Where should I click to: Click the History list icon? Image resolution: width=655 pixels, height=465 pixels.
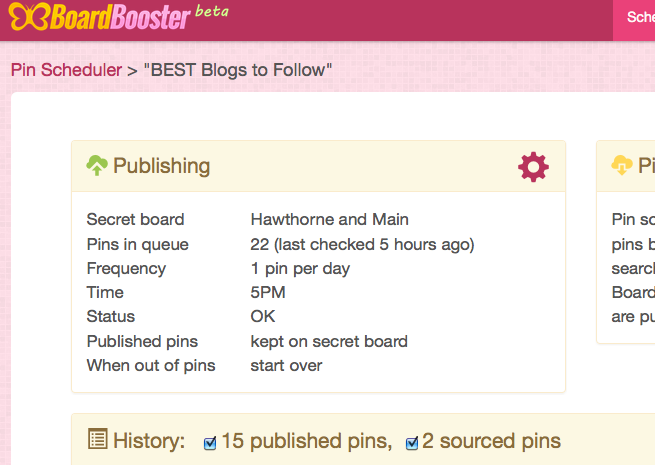click(x=98, y=439)
